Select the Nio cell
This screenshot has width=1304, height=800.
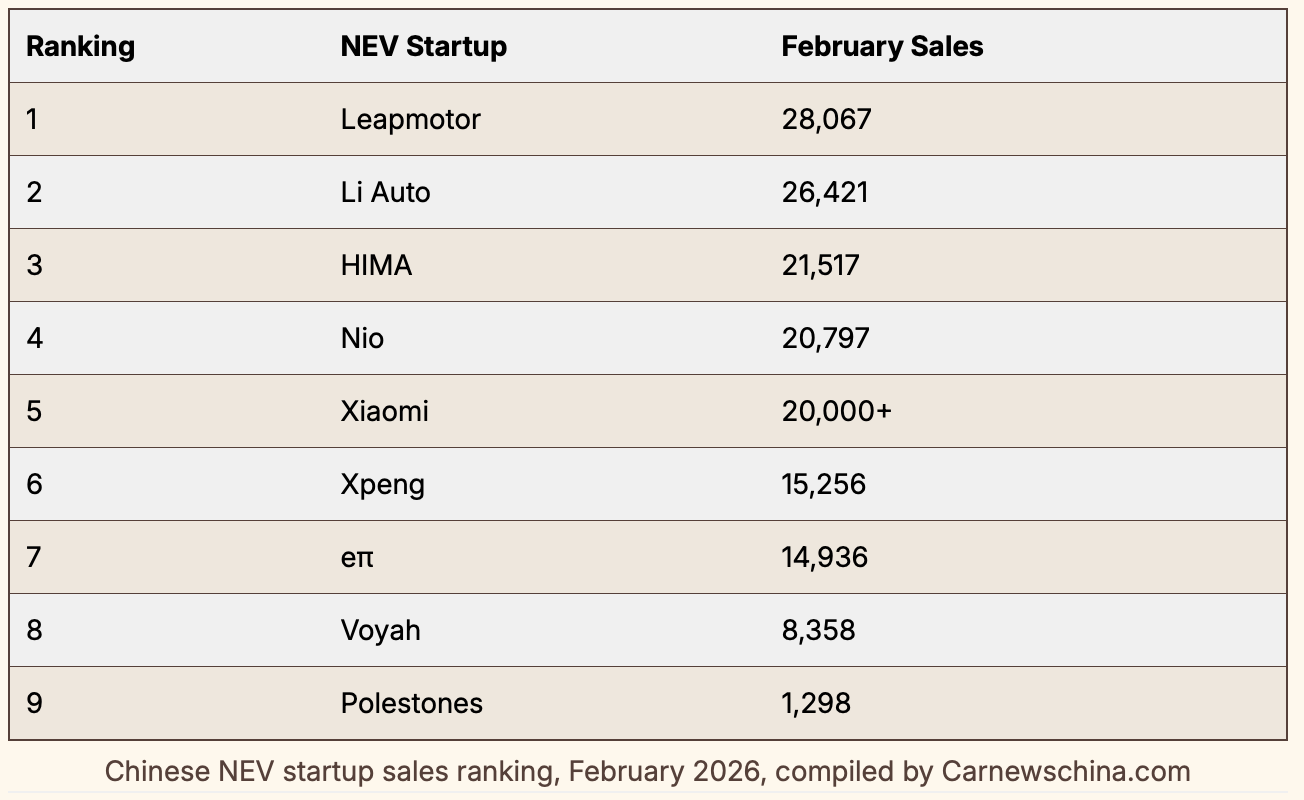(362, 338)
